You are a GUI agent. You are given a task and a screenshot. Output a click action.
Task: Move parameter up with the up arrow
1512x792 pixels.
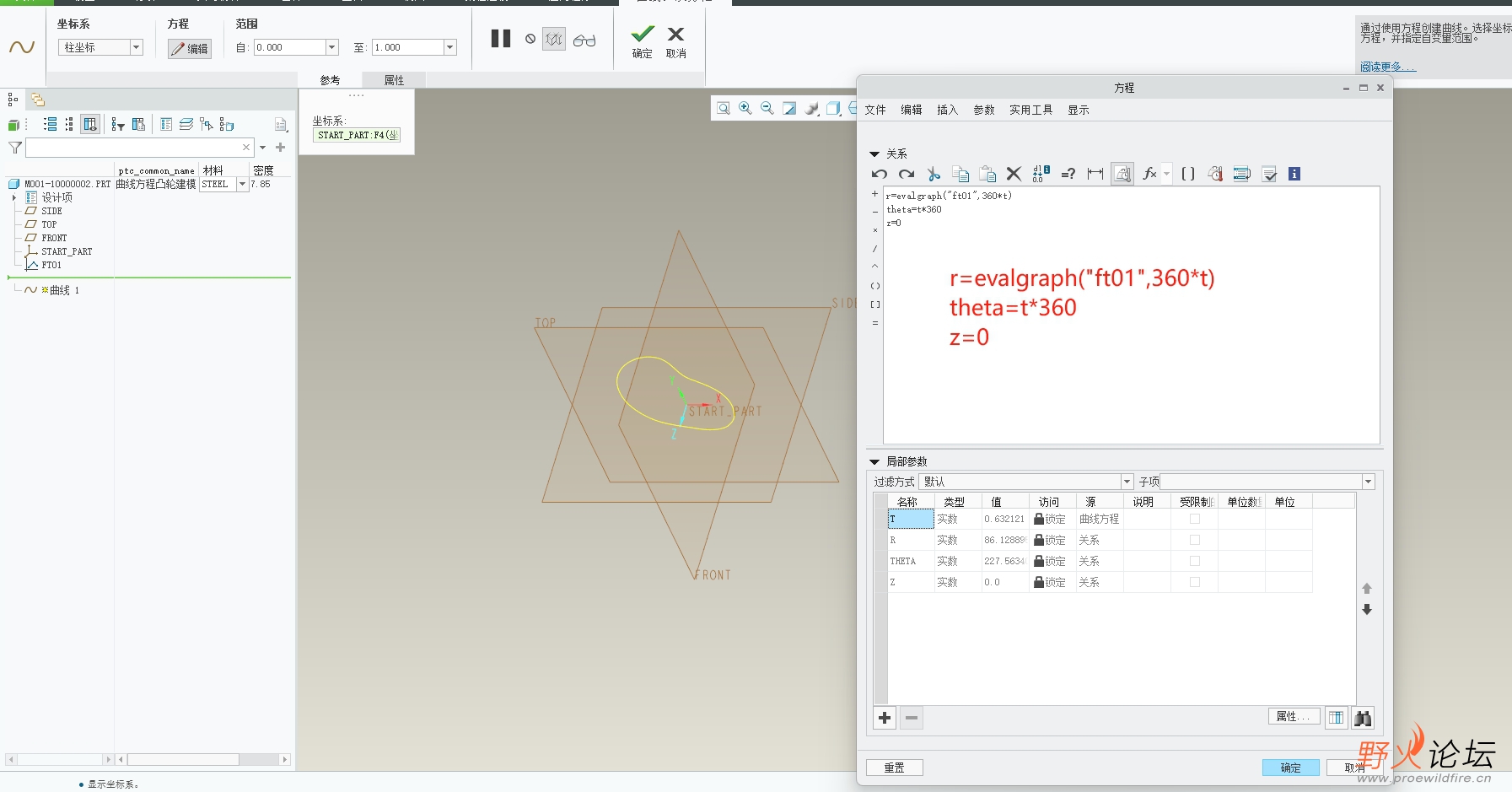pyautogui.click(x=1367, y=588)
